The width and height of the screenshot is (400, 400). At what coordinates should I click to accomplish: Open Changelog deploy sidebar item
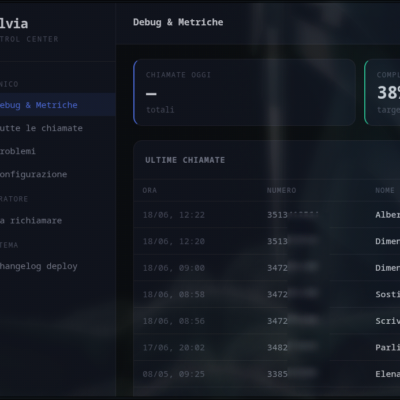tap(57, 266)
